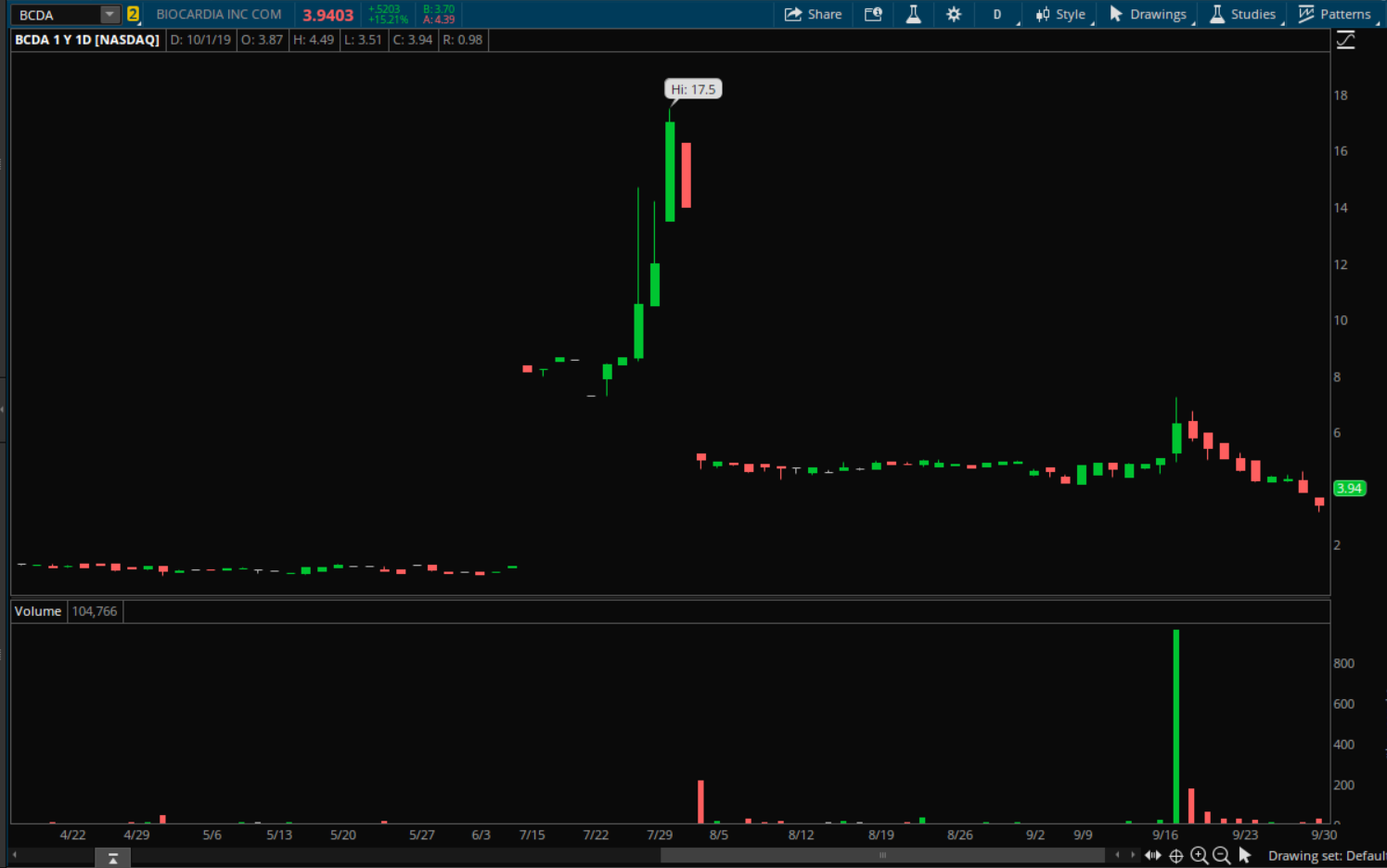Toggle the crosshair pan tool icon

[x=1175, y=856]
